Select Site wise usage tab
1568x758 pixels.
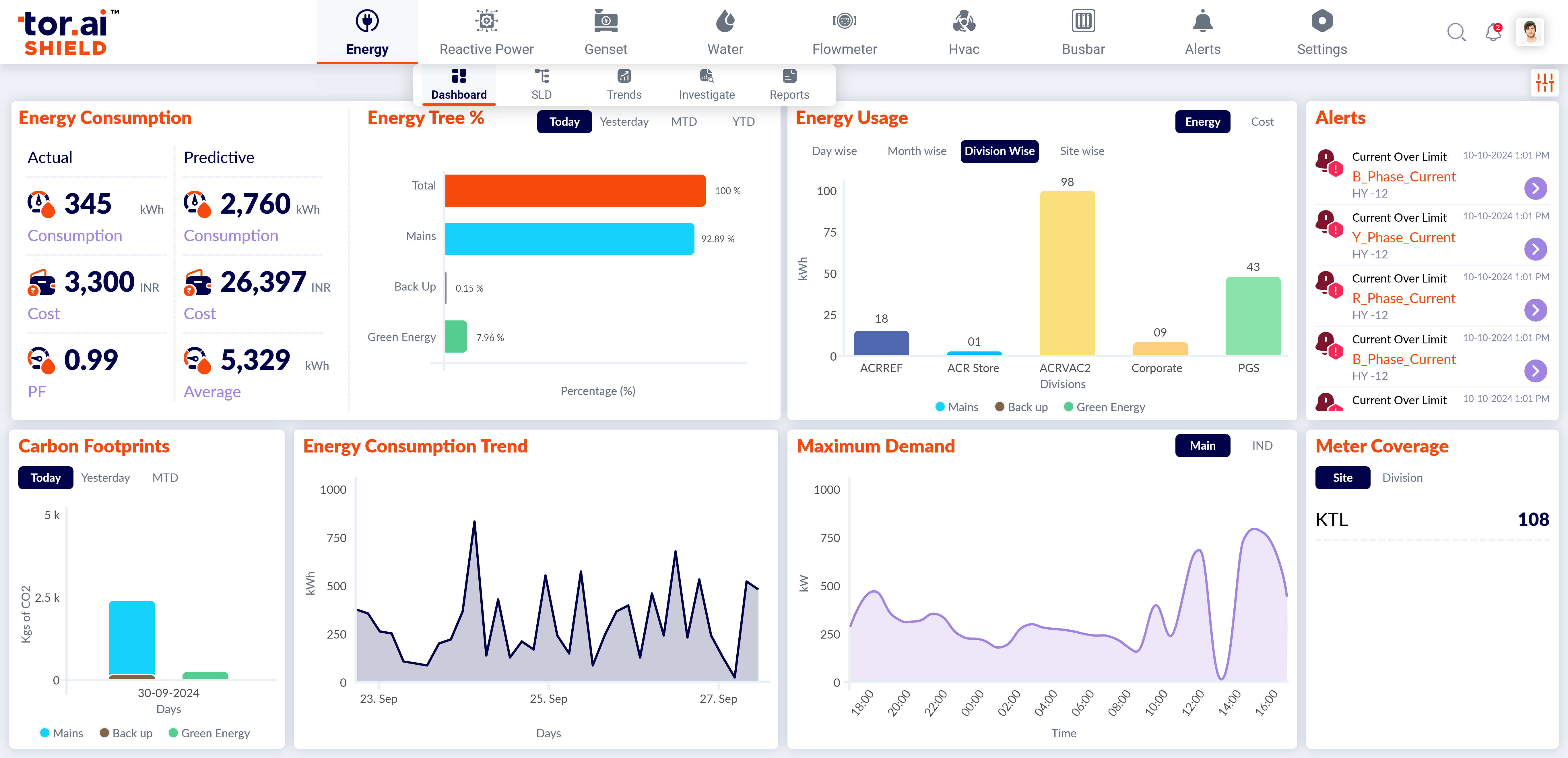[1082, 151]
